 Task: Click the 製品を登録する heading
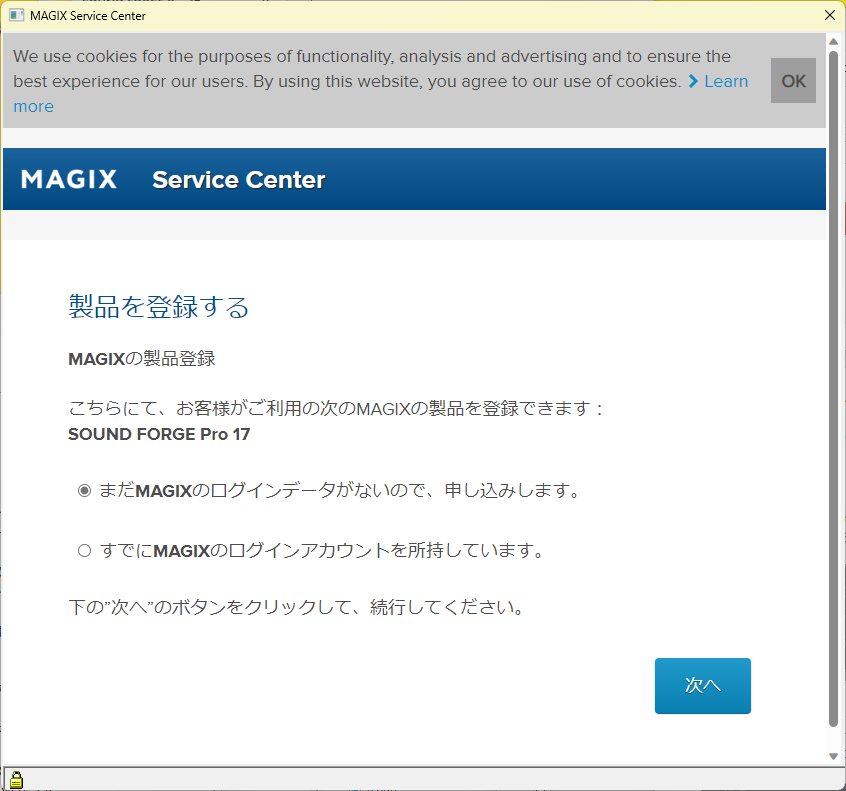(158, 306)
